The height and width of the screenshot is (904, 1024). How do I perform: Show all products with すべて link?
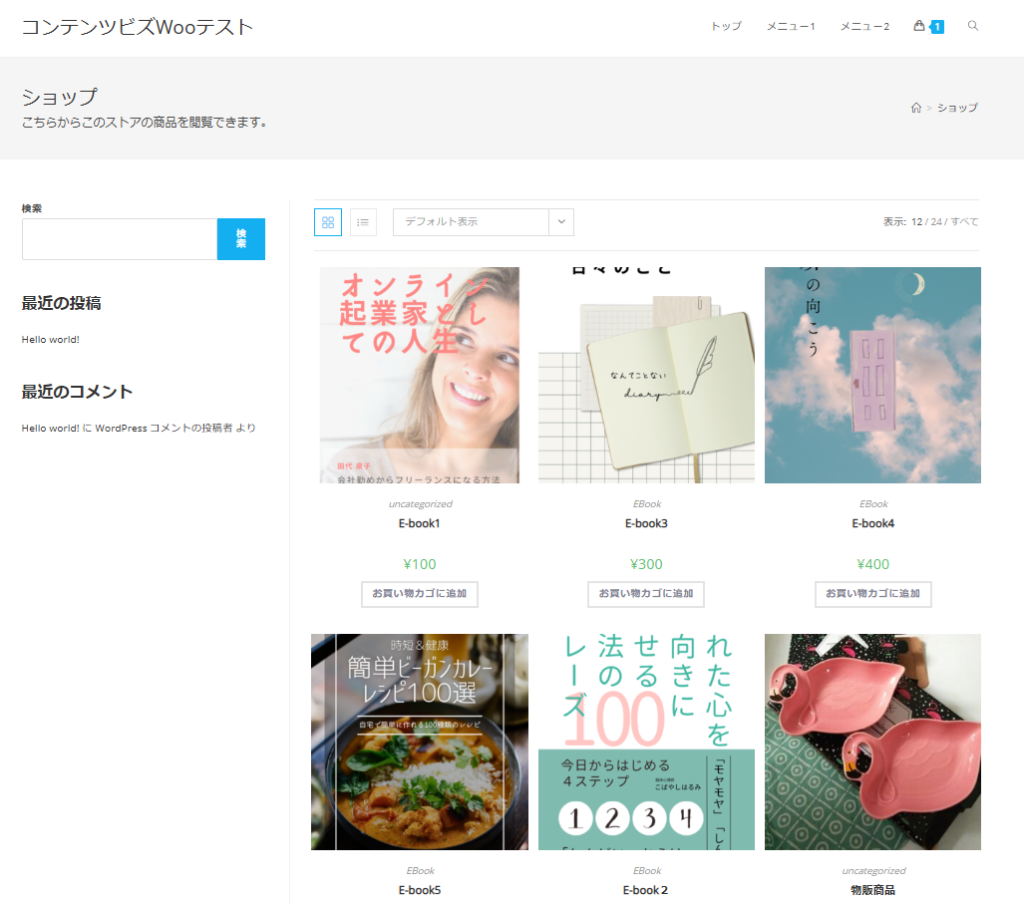[x=964, y=222]
